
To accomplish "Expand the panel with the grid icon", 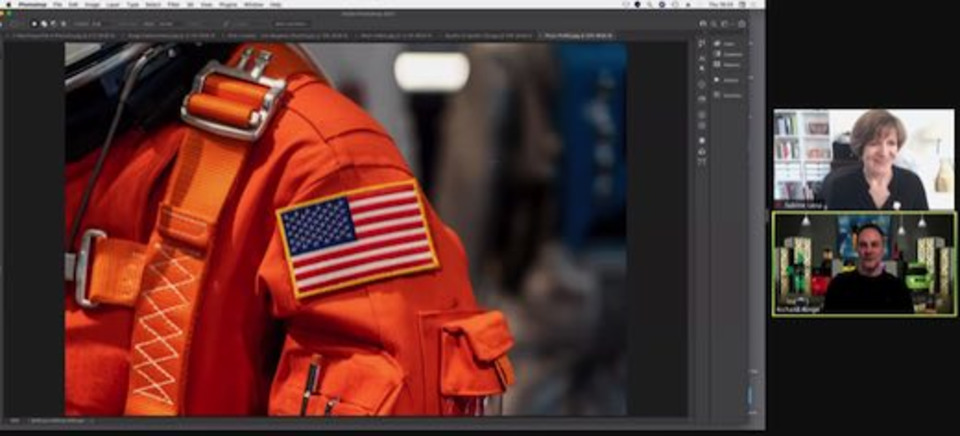I will tap(727, 64).
